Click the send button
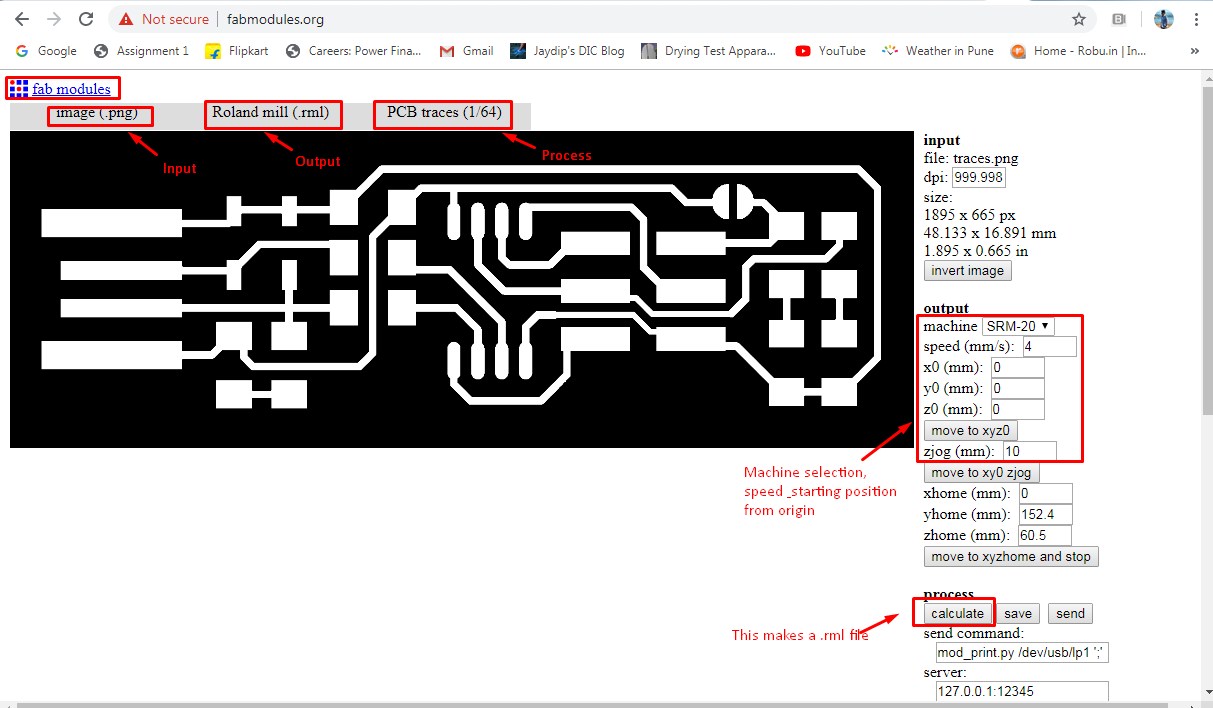 click(1070, 614)
